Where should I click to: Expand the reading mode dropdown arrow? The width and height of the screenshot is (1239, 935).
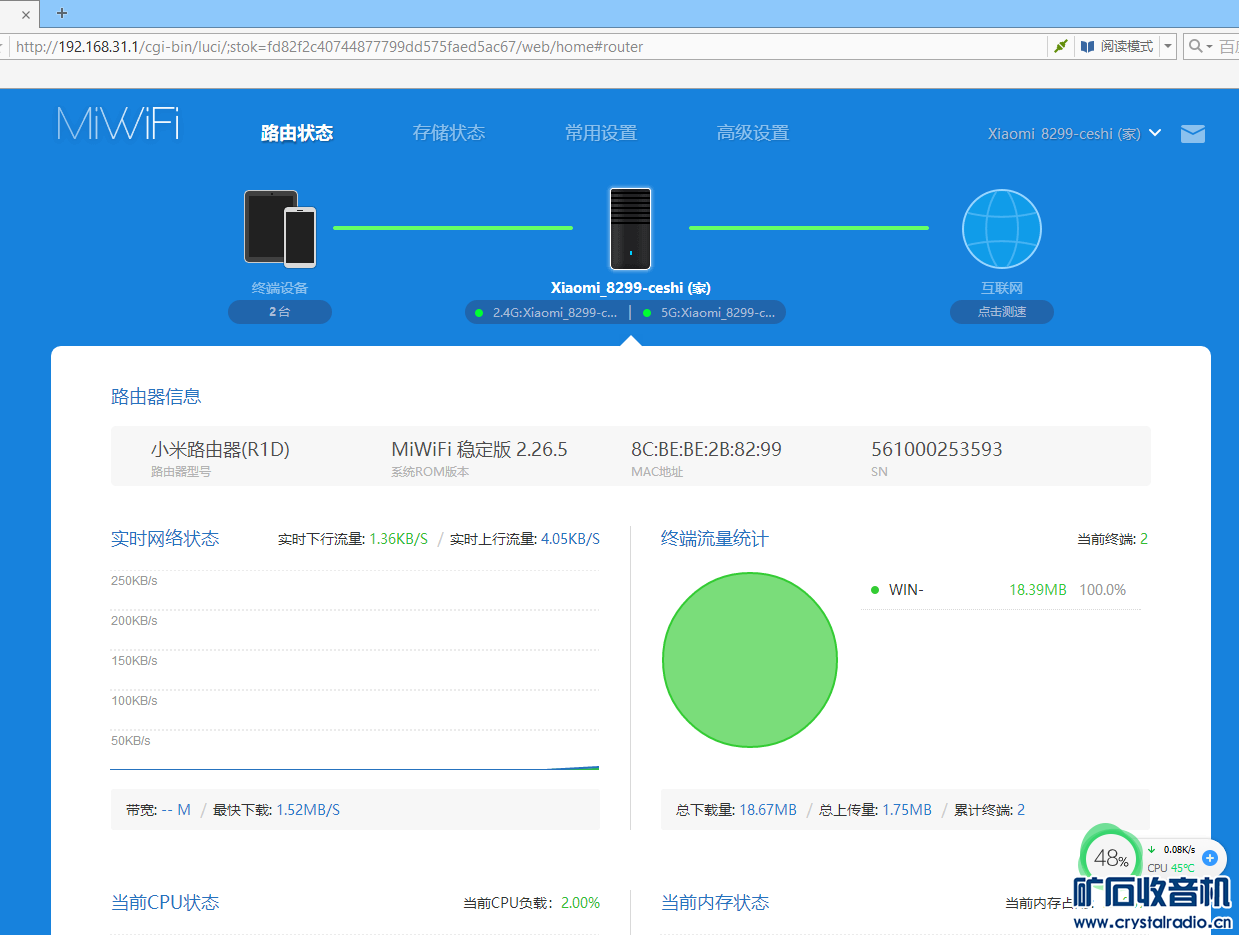tap(1167, 47)
